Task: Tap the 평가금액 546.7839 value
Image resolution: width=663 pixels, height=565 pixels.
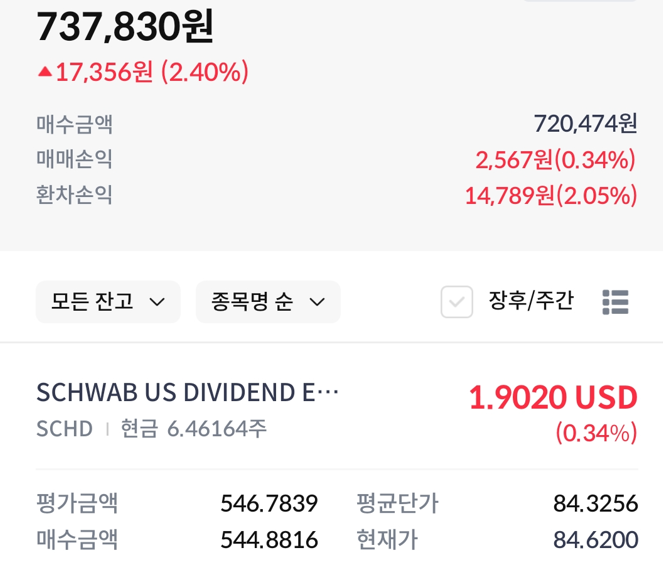Action: pyautogui.click(x=269, y=503)
